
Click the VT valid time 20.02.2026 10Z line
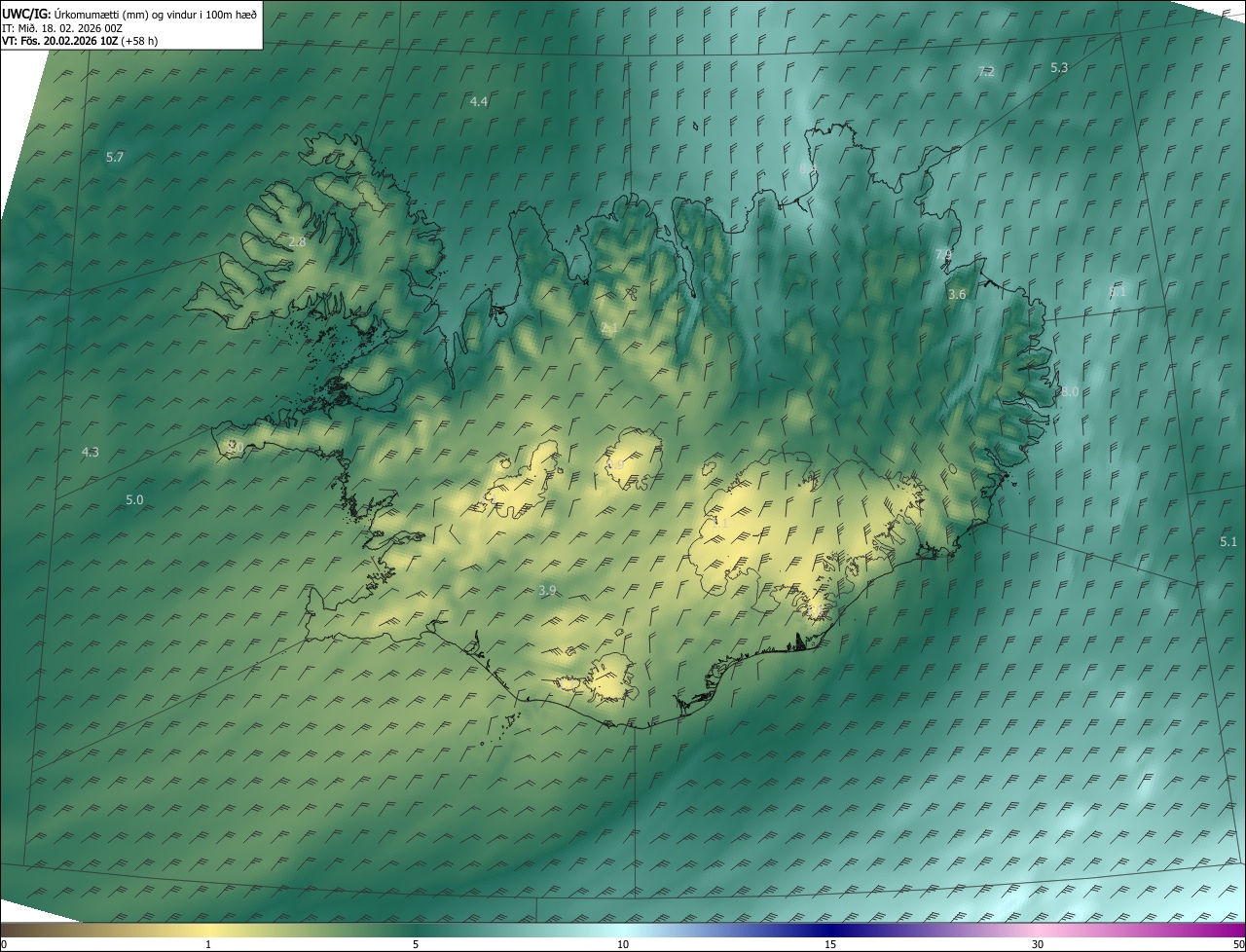tap(80, 41)
